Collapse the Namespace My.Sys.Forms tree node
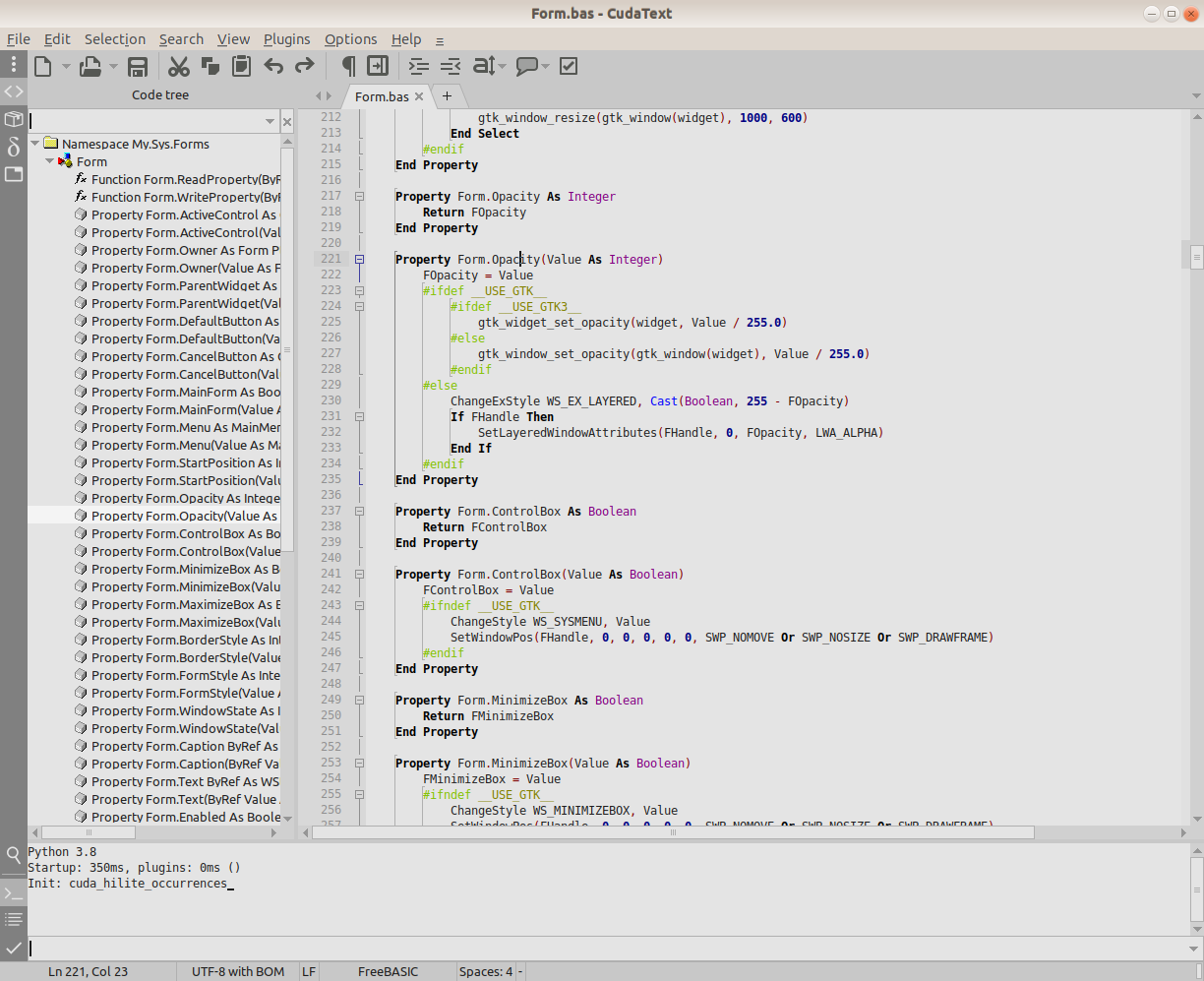This screenshot has height=981, width=1204. click(36, 144)
